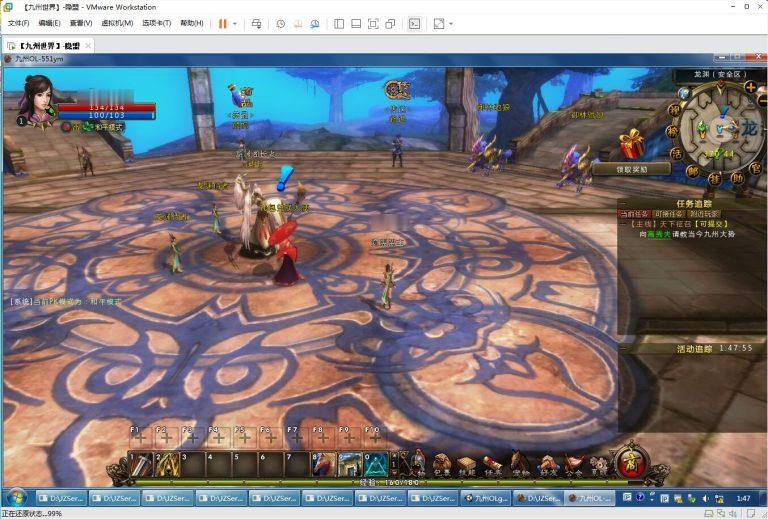Viewport: 768px width, 519px height.
Task: Click the 官 minimap ring button
Action: point(757,168)
